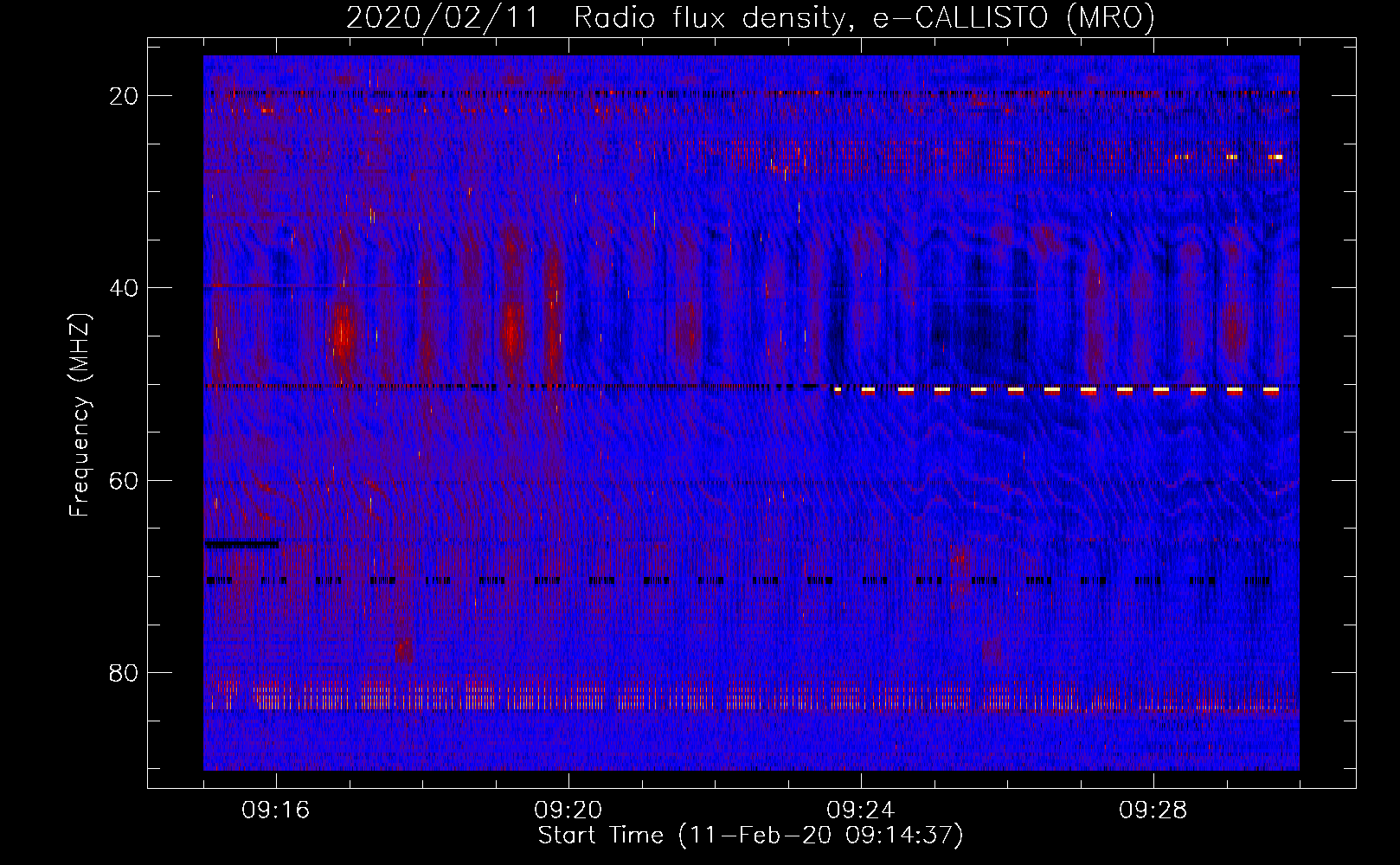Click the frequency tick label 20
Screen dimensions: 1400x865
pos(125,96)
